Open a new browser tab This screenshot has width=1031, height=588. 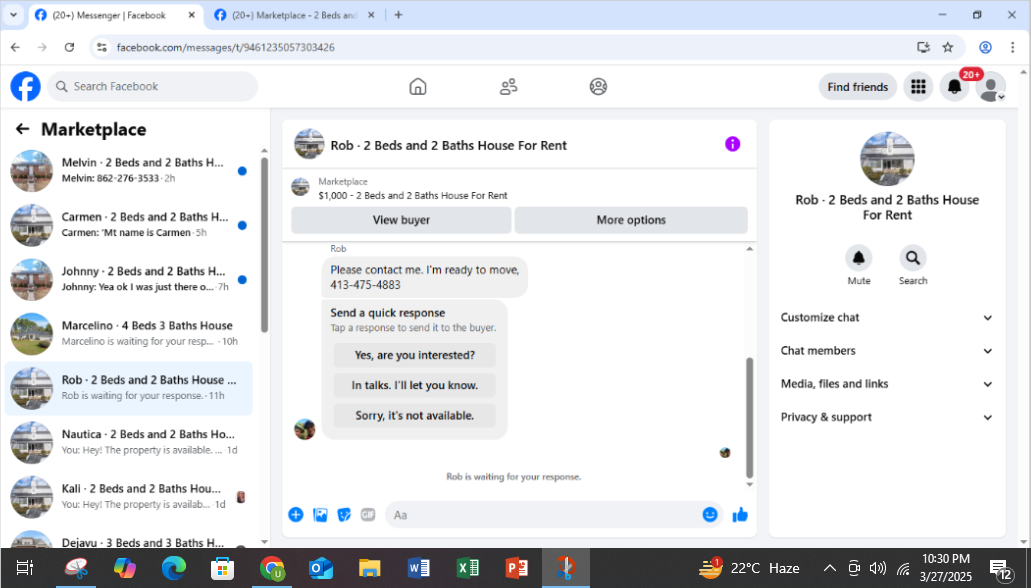pyautogui.click(x=398, y=15)
